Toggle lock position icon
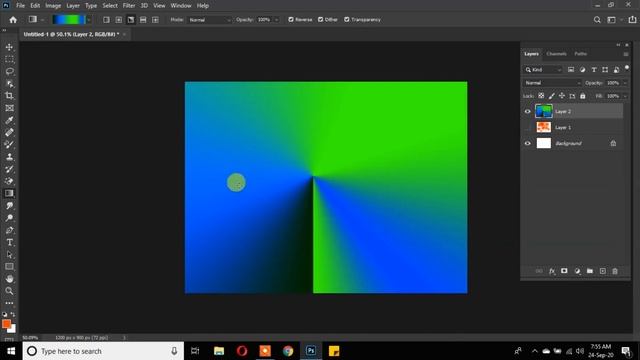 tap(562, 96)
